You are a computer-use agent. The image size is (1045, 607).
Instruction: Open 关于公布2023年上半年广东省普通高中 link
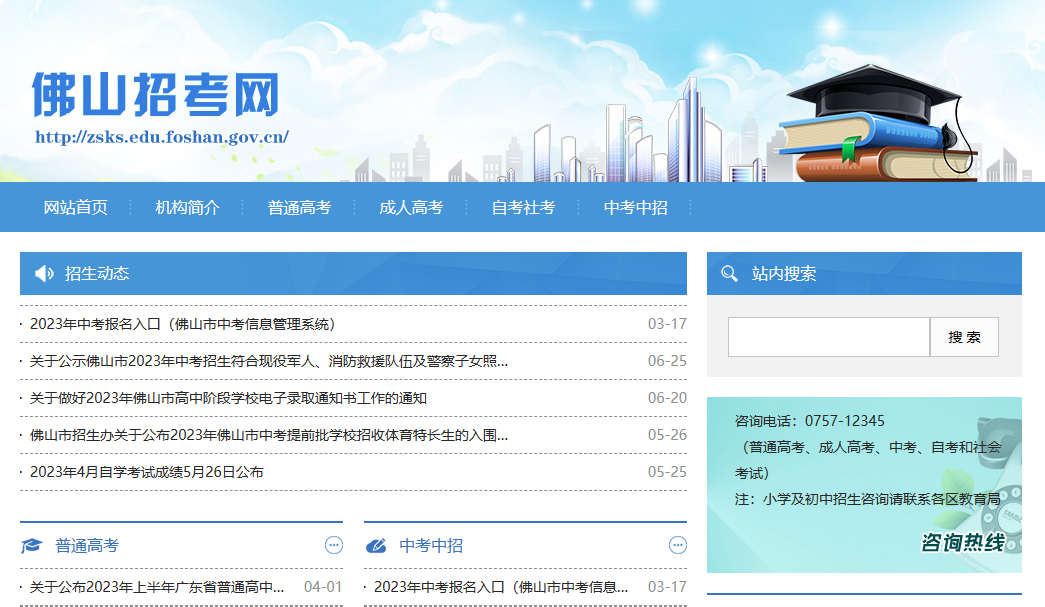click(x=157, y=587)
